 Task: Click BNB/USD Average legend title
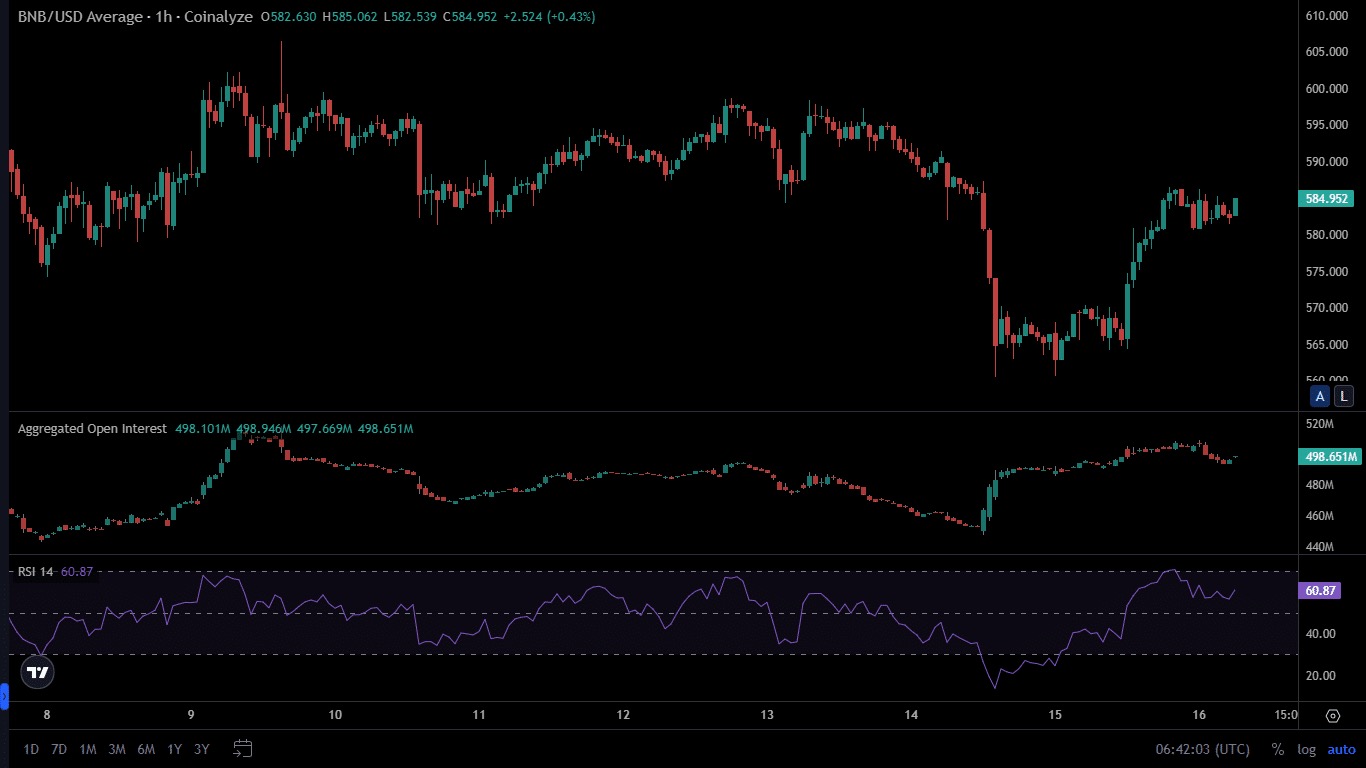coord(135,17)
